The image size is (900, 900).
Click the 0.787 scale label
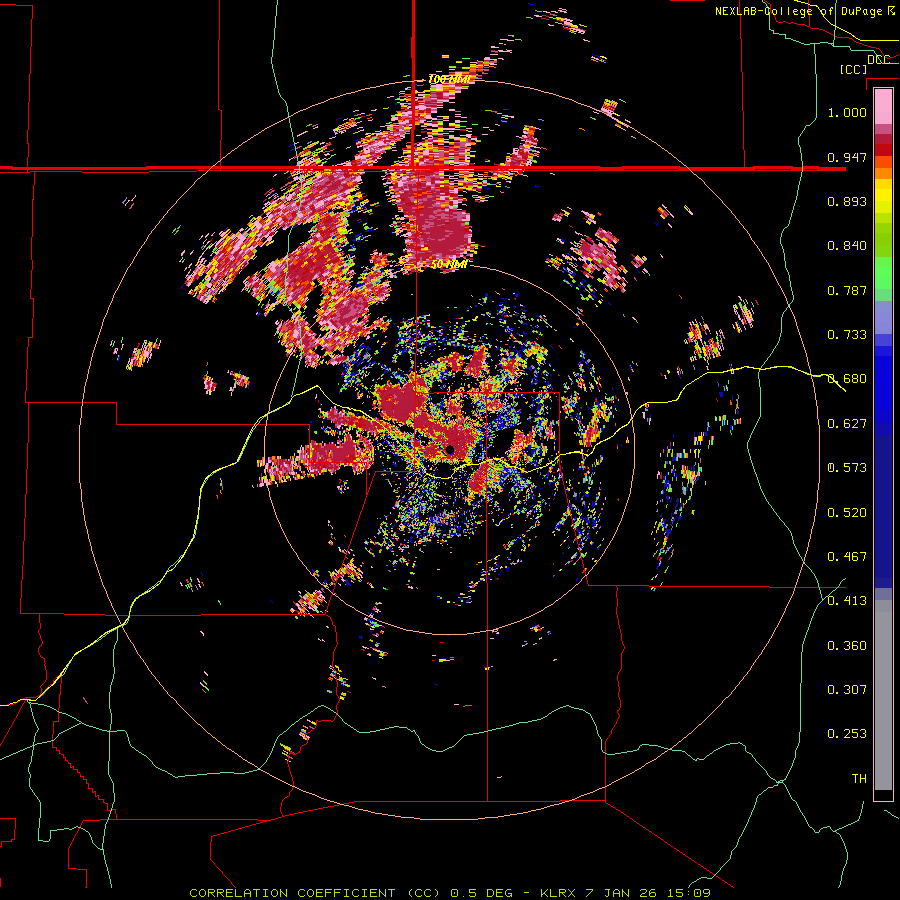[x=847, y=290]
